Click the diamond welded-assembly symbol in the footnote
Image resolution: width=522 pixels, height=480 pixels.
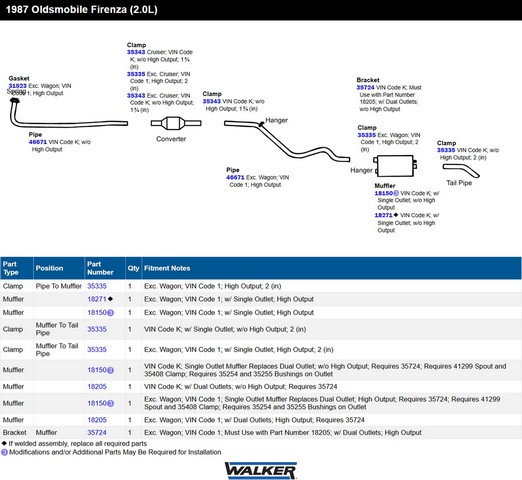(x=4, y=443)
